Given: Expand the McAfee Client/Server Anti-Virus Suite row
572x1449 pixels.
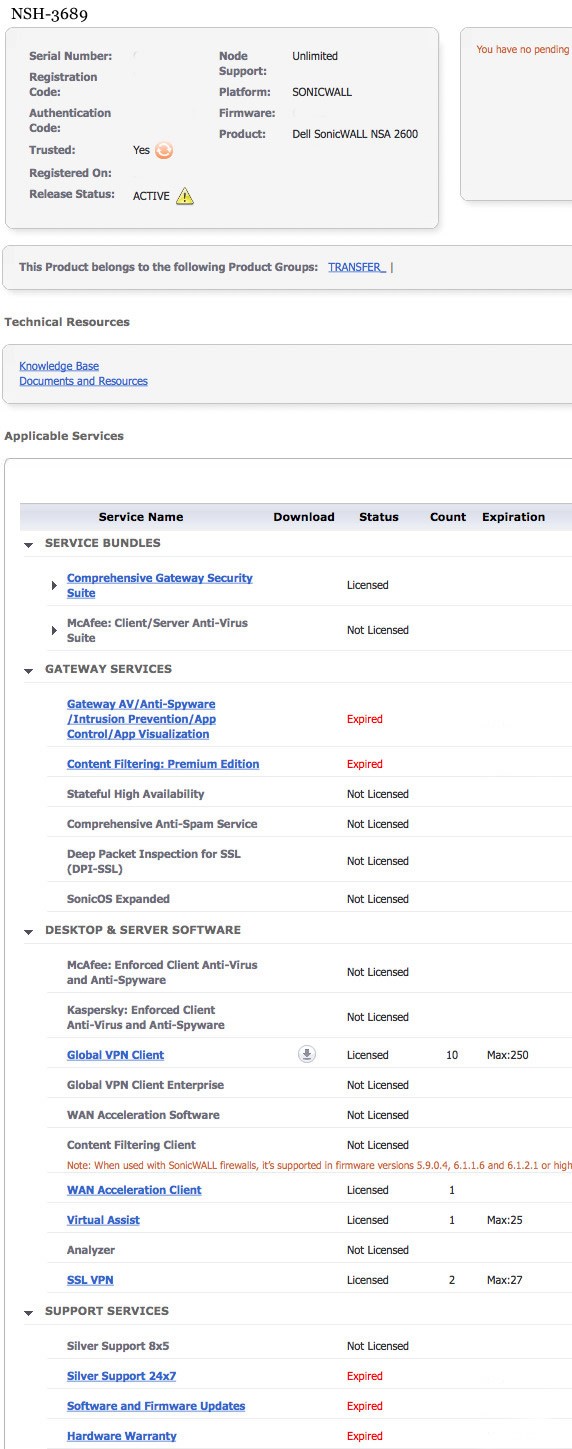Looking at the screenshot, I should tap(54, 630).
